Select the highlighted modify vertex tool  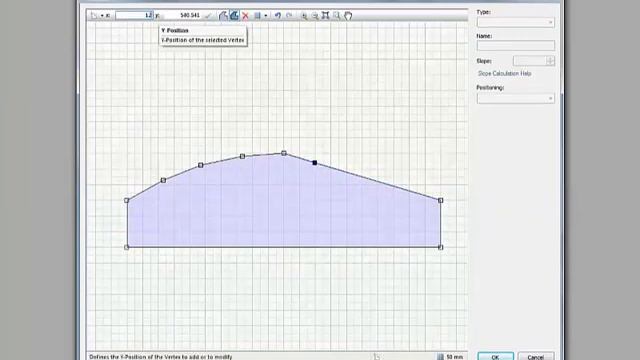234,16
